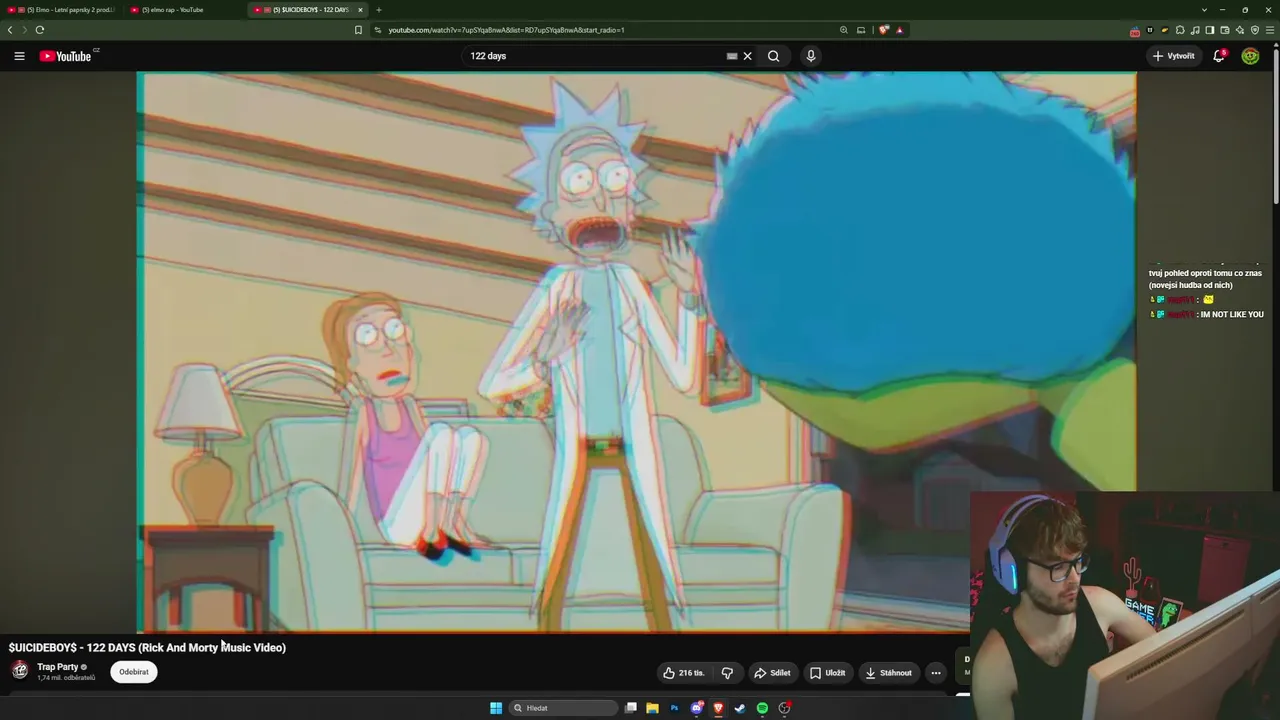Select the $UICIDEBOY$ - 122 DAYS tab

click(307, 10)
